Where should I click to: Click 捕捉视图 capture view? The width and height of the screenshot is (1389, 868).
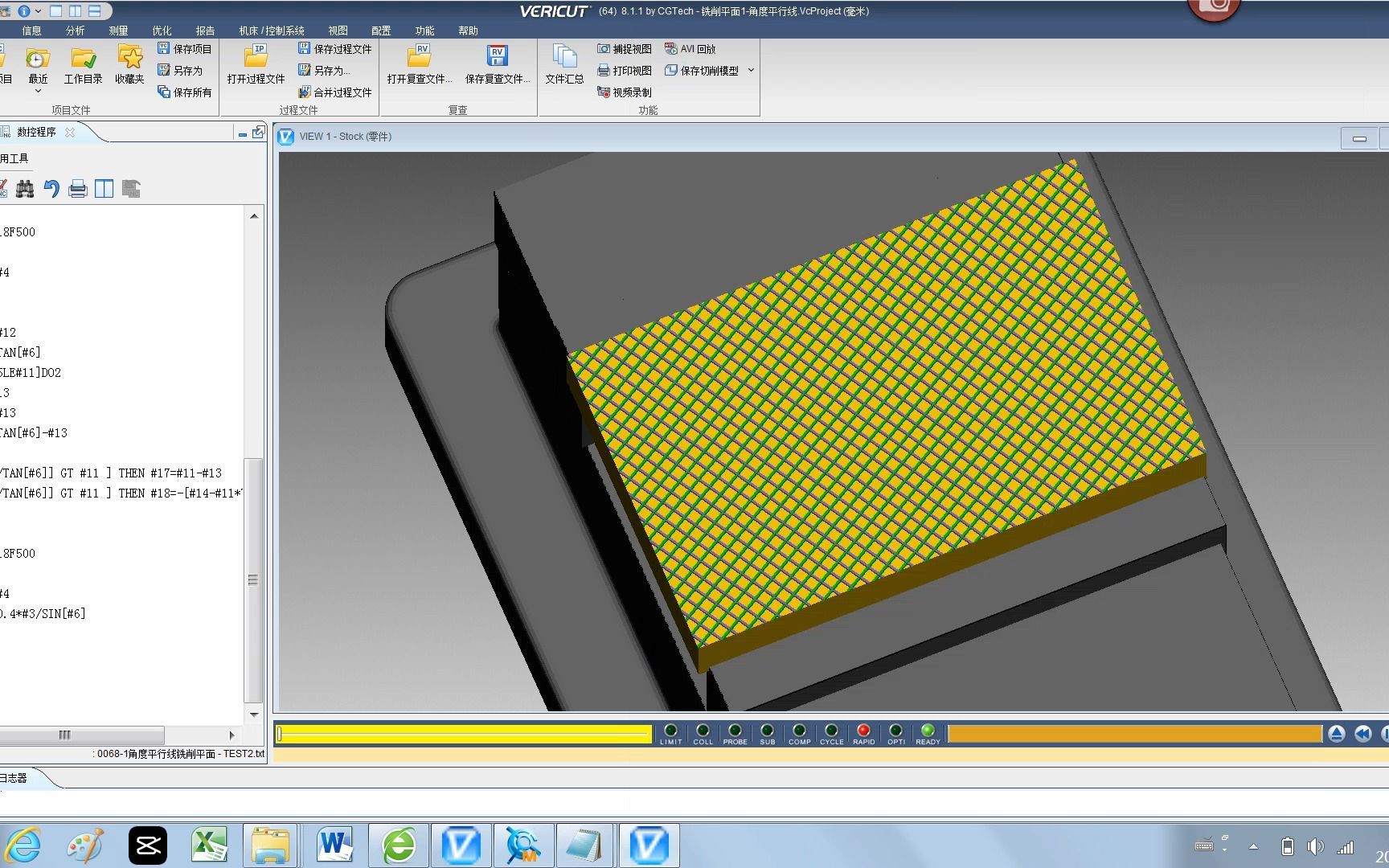point(624,49)
